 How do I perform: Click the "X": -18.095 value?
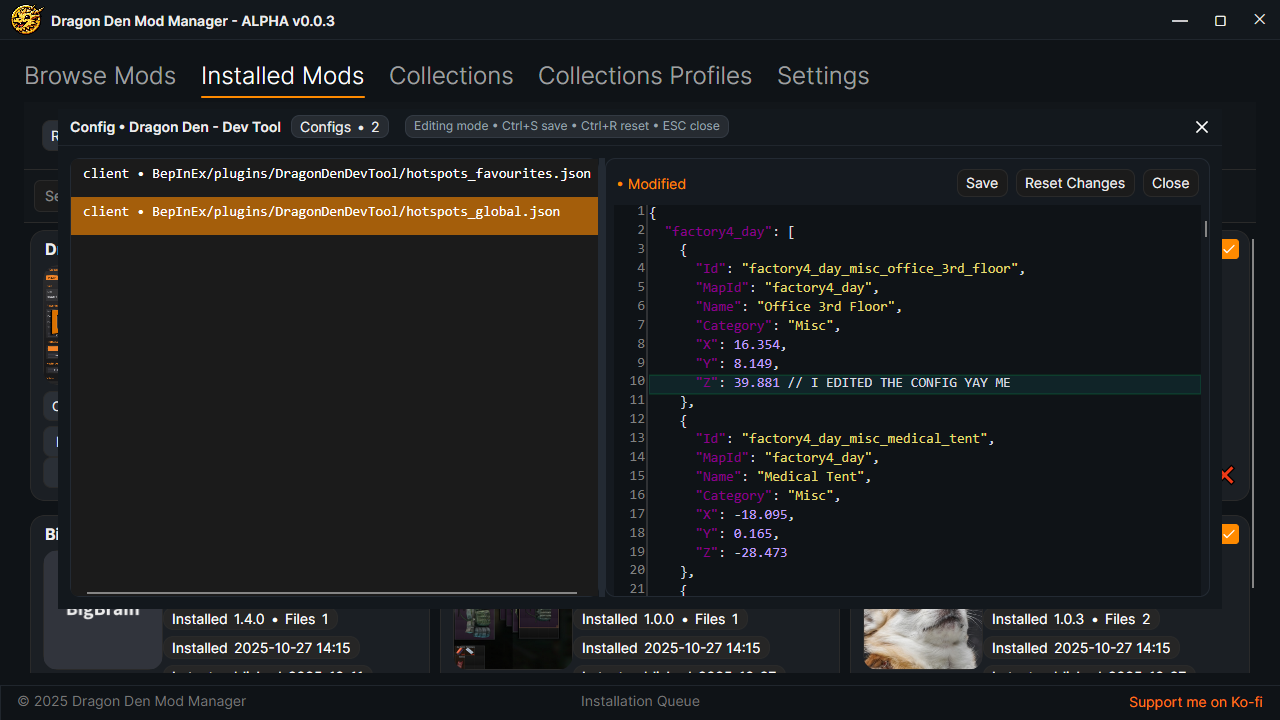(761, 515)
